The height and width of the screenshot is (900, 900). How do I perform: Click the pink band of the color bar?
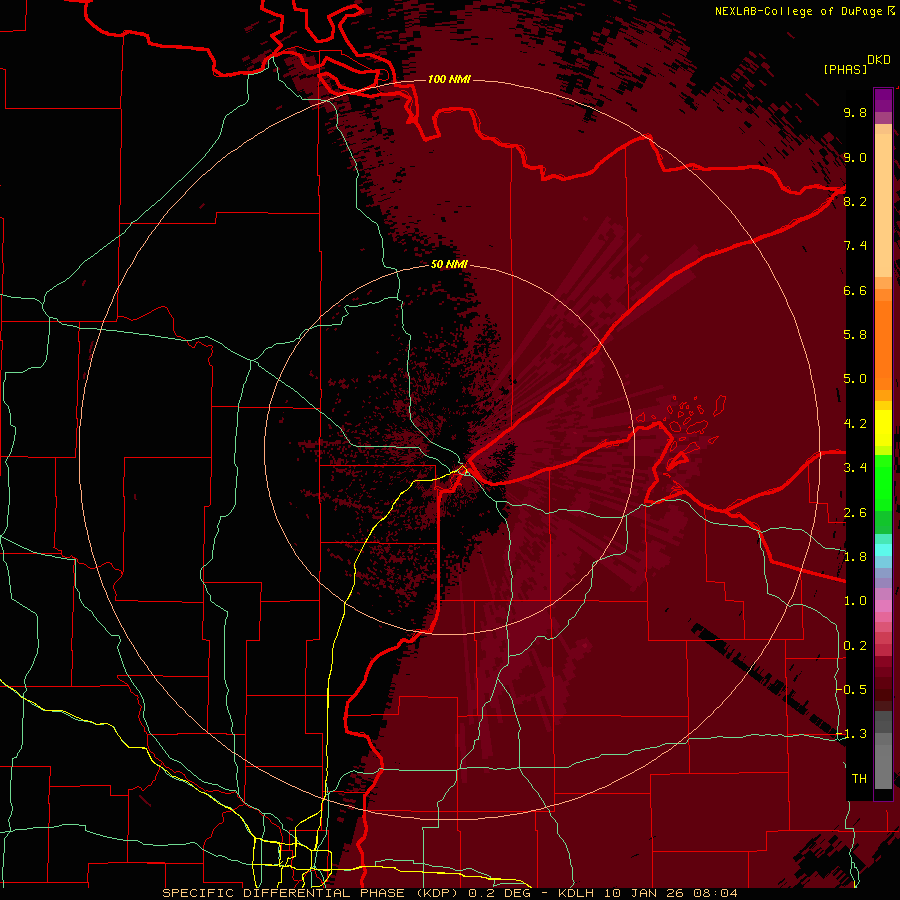(x=883, y=606)
